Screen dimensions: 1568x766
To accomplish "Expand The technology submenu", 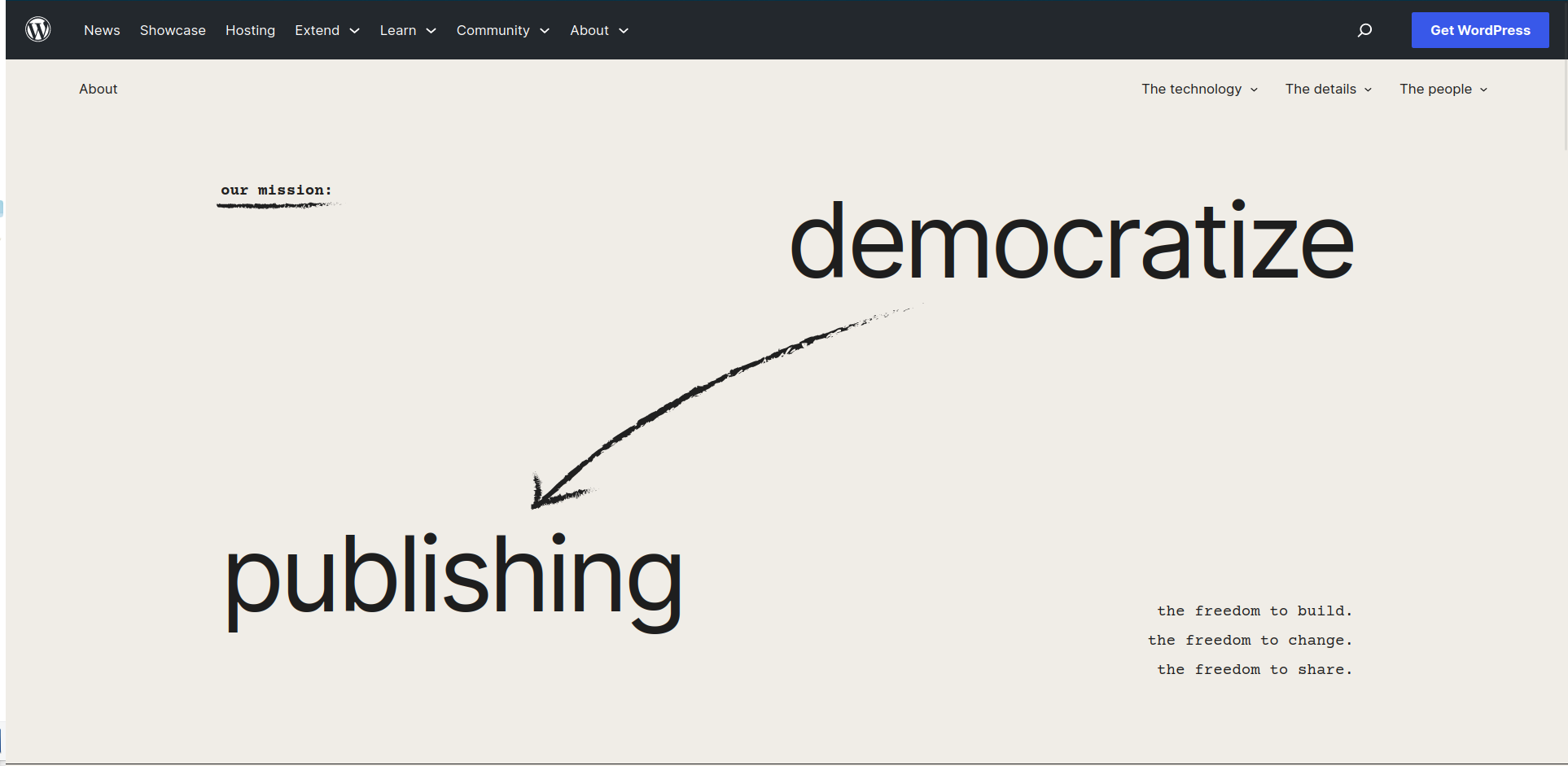I will point(1200,89).
